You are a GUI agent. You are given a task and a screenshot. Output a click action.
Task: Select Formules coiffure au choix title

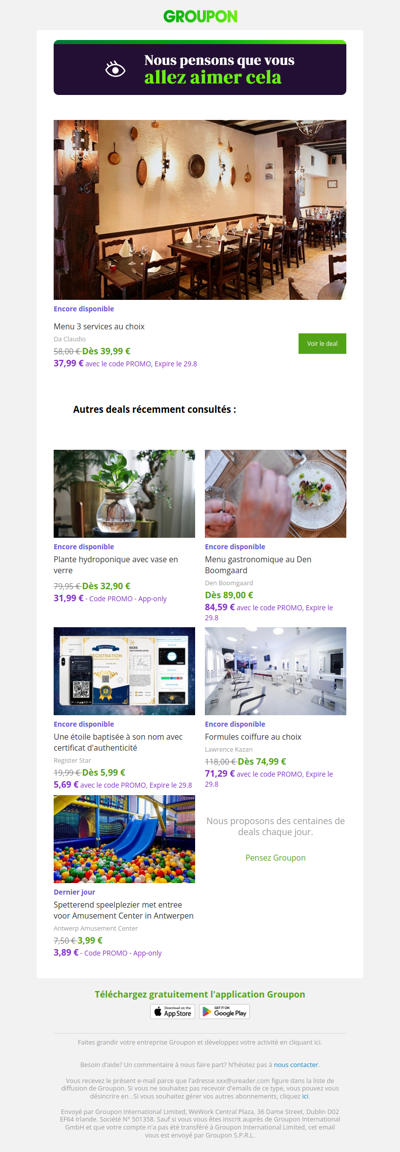point(254,737)
